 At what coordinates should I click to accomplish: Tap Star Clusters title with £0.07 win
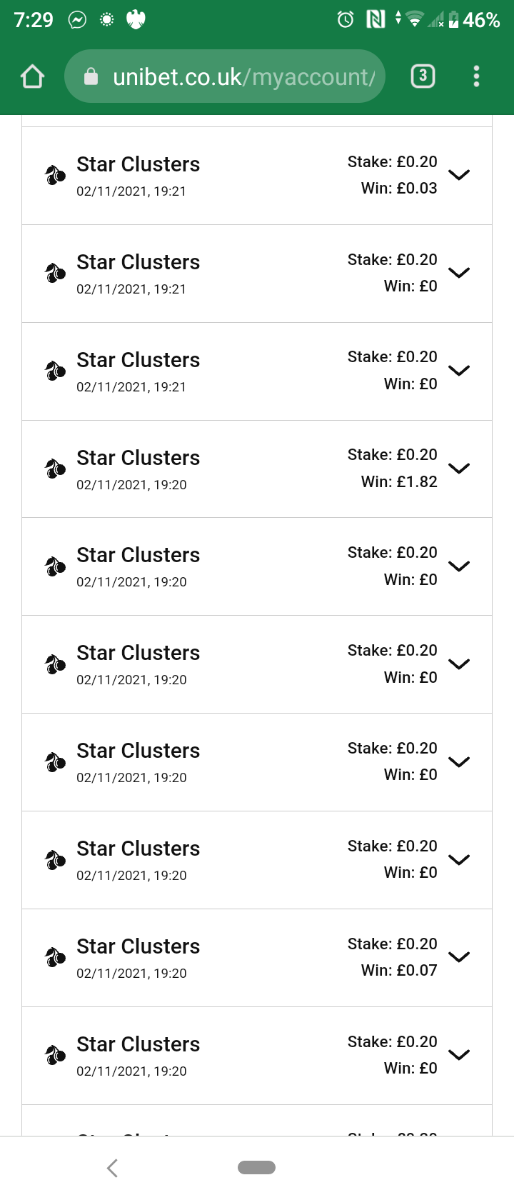[x=138, y=946]
